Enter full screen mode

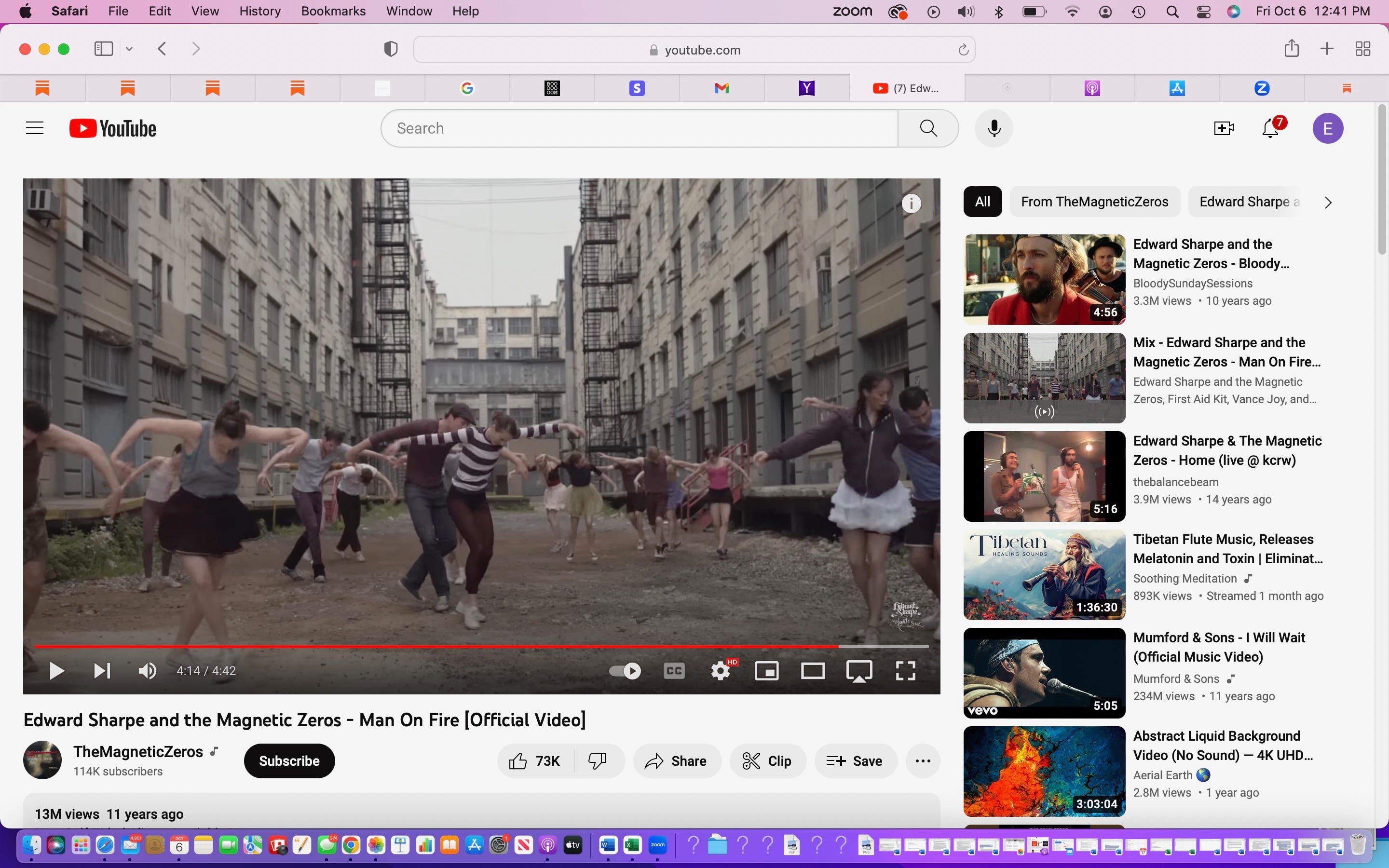906,670
